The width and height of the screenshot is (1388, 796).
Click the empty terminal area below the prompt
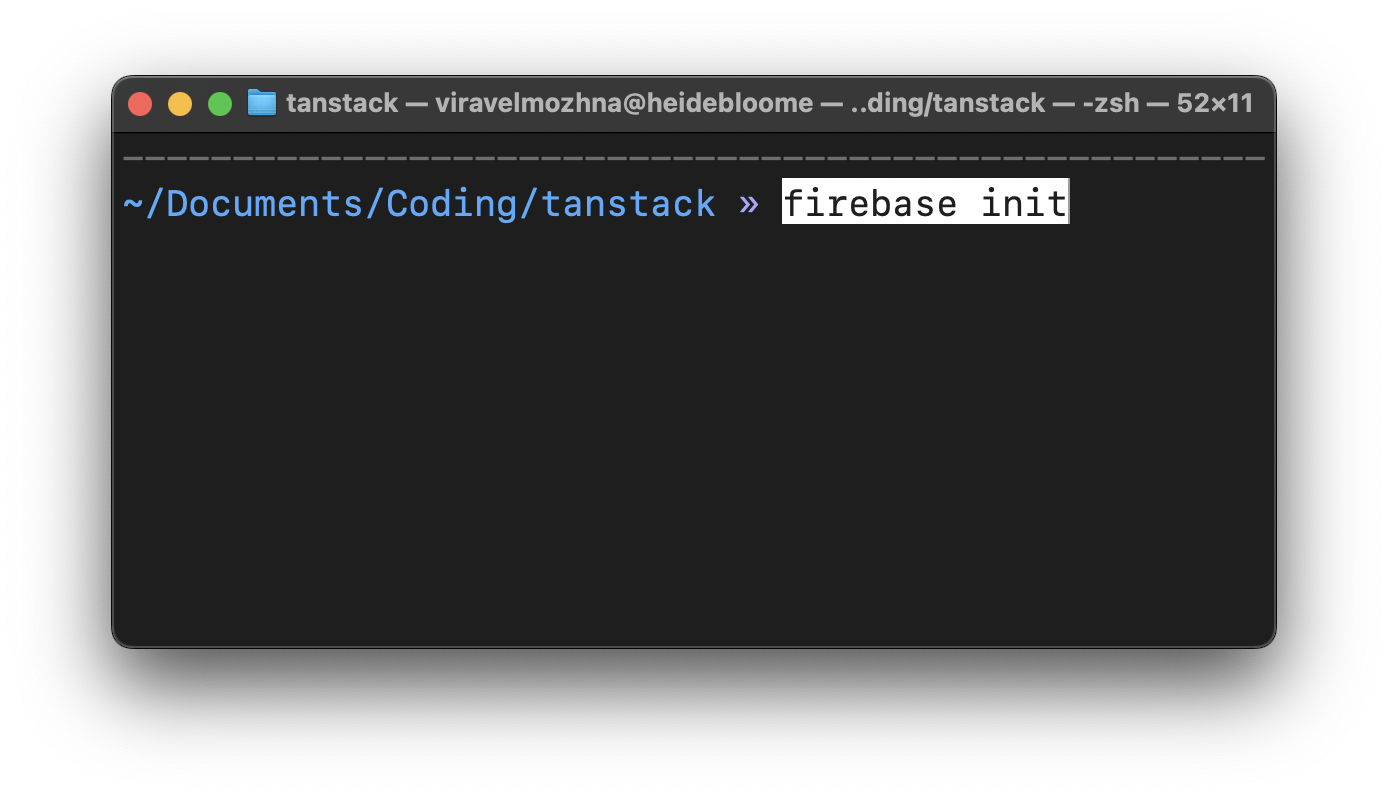(690, 430)
